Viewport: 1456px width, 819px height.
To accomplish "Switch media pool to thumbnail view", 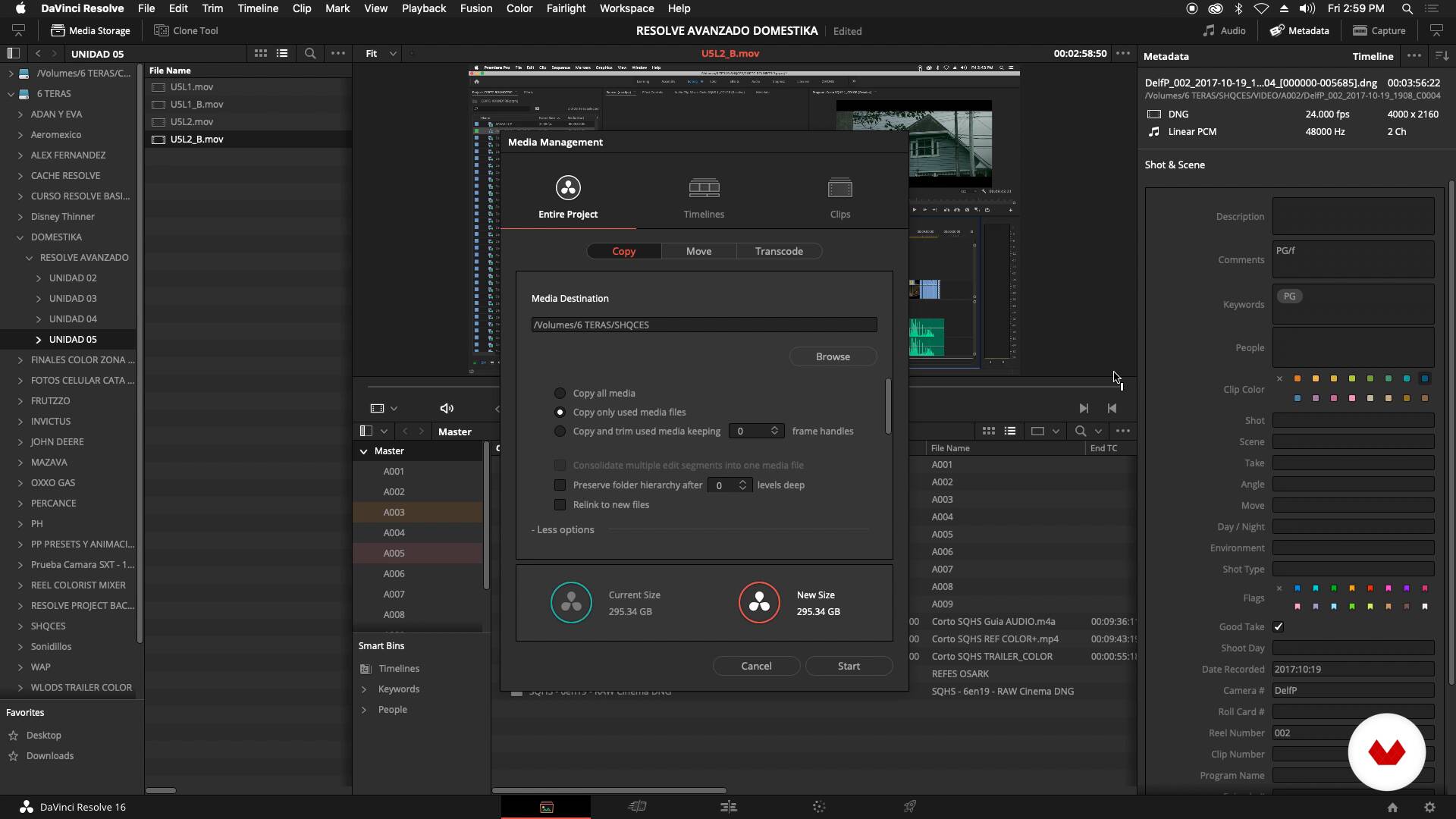I will point(989,431).
